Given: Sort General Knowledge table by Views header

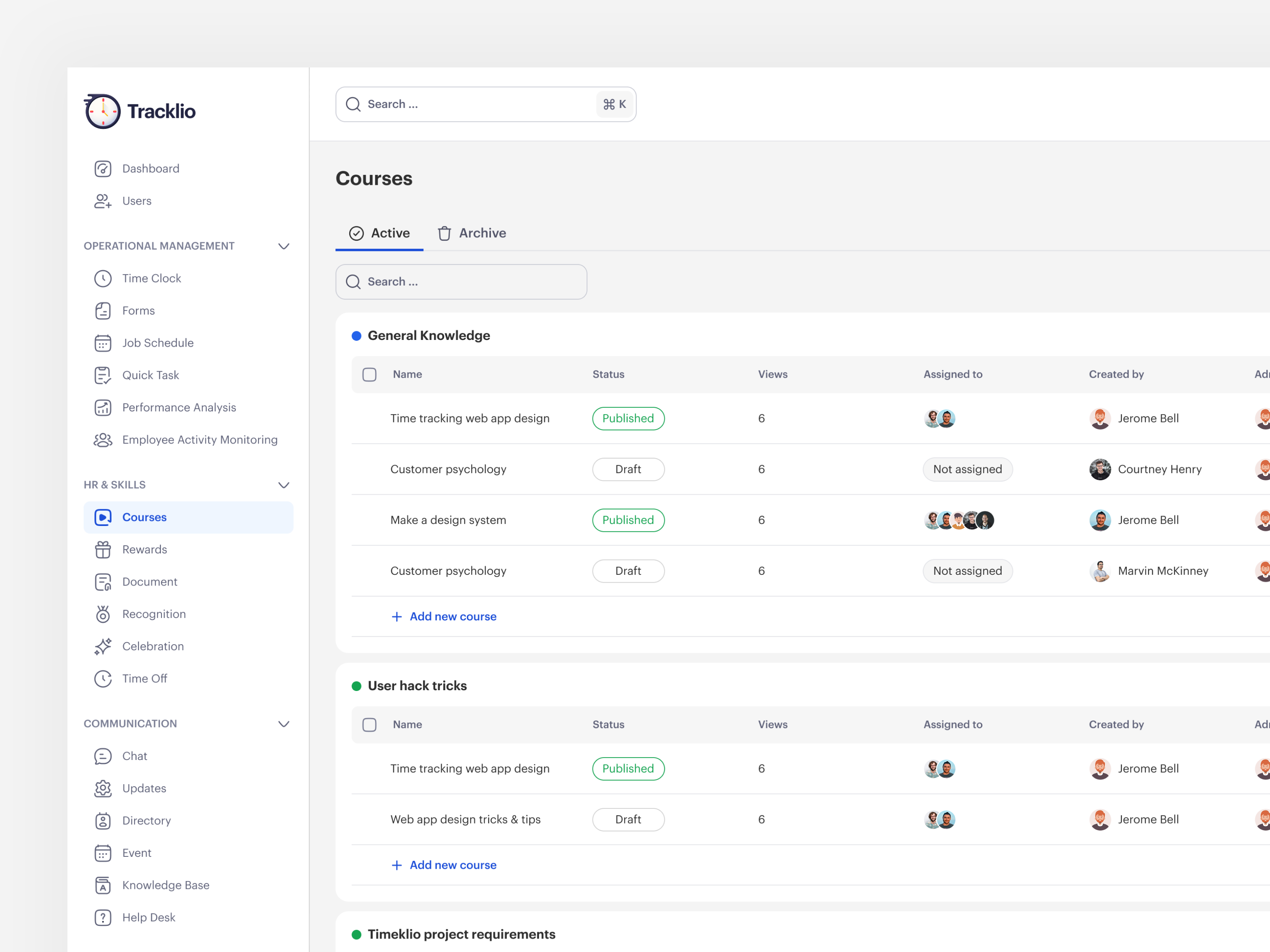Looking at the screenshot, I should pyautogui.click(x=772, y=374).
